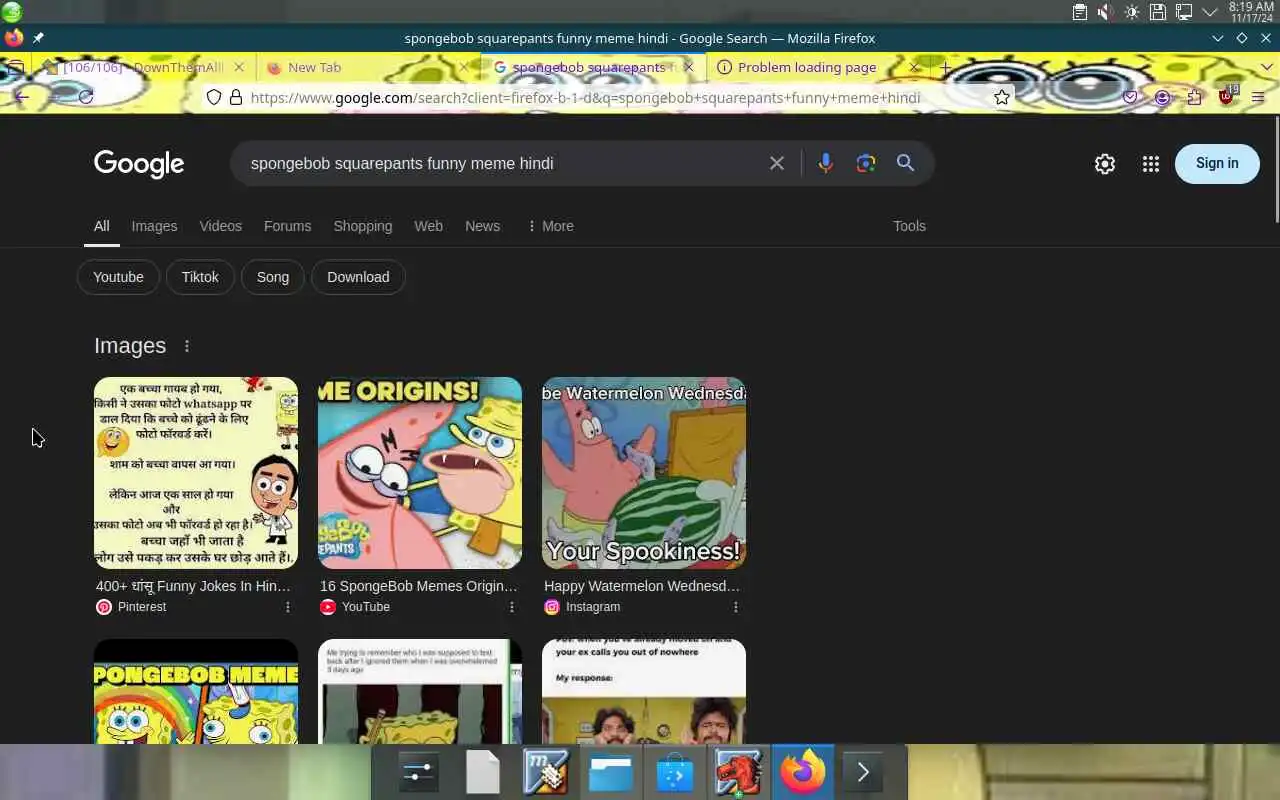Click the Watermelon Wednesday Patrick thumbnail
Viewport: 1280px width, 800px height.
click(x=644, y=473)
